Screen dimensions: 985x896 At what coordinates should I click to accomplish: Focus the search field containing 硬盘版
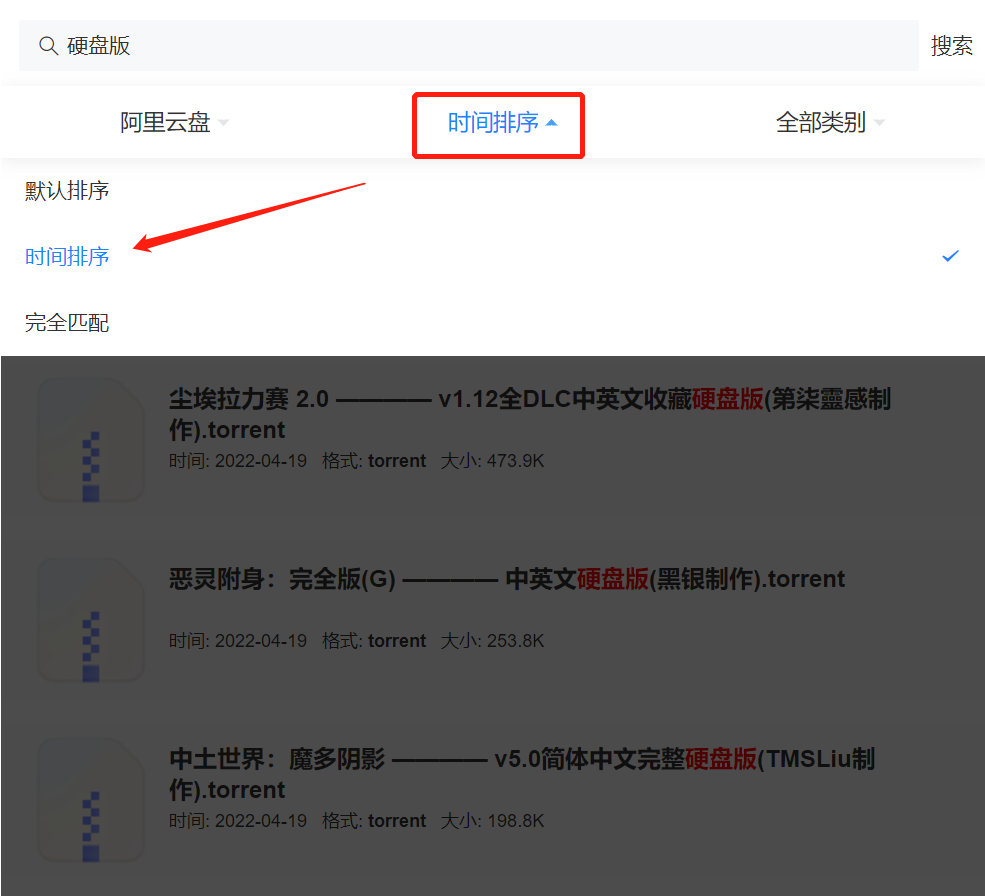click(x=469, y=46)
